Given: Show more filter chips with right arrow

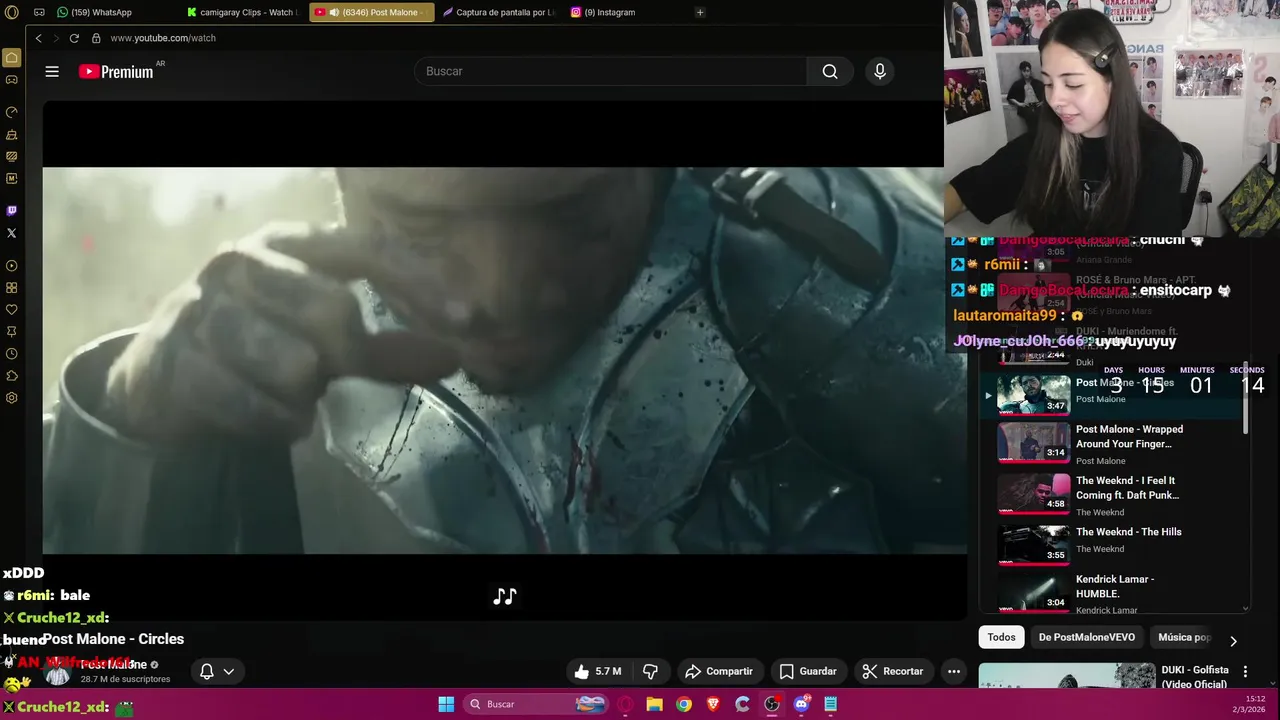Looking at the screenshot, I should [x=1233, y=641].
